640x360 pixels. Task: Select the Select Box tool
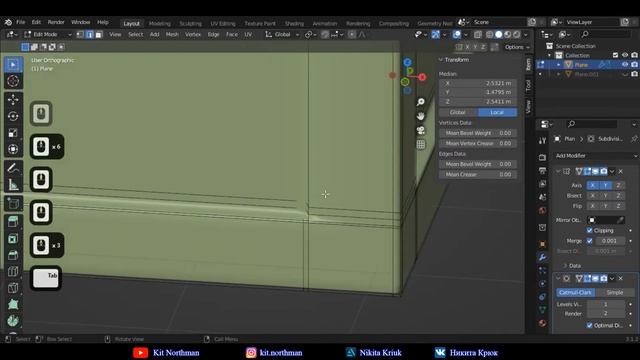pos(13,64)
